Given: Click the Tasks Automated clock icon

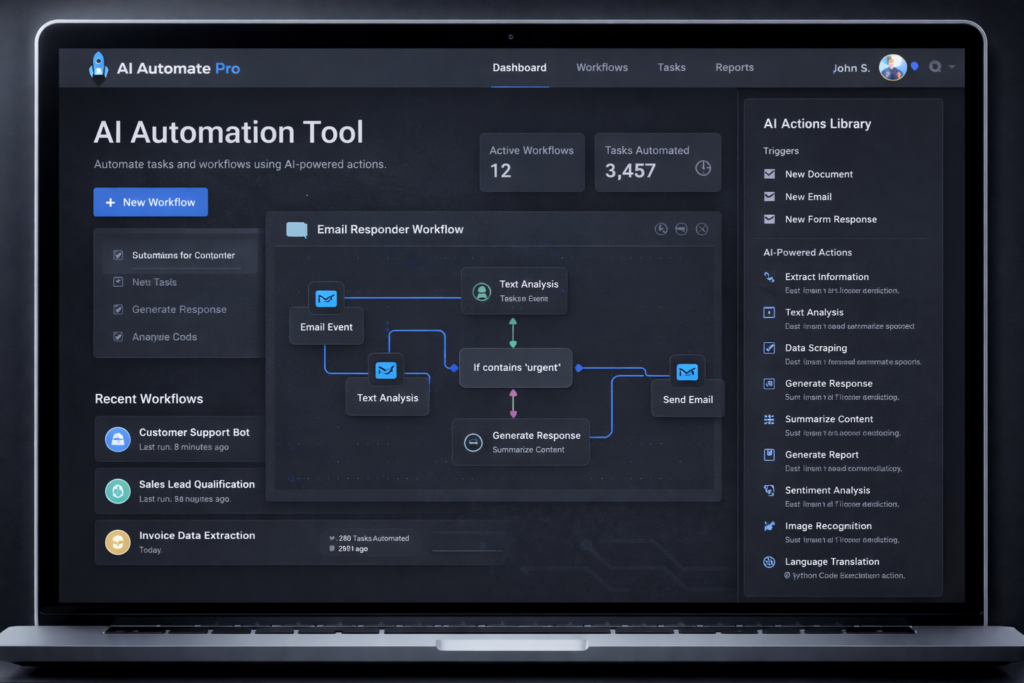Looking at the screenshot, I should [703, 168].
